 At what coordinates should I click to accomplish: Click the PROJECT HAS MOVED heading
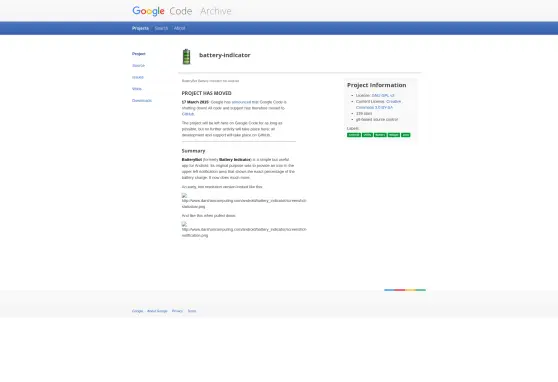pyautogui.click(x=206, y=93)
